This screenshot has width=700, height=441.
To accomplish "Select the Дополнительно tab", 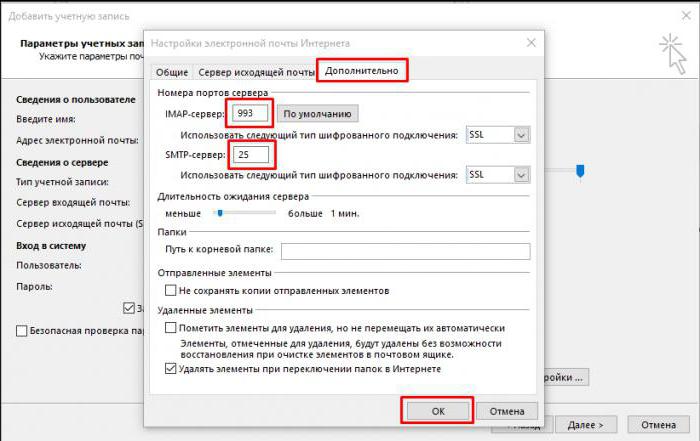I will point(362,71).
